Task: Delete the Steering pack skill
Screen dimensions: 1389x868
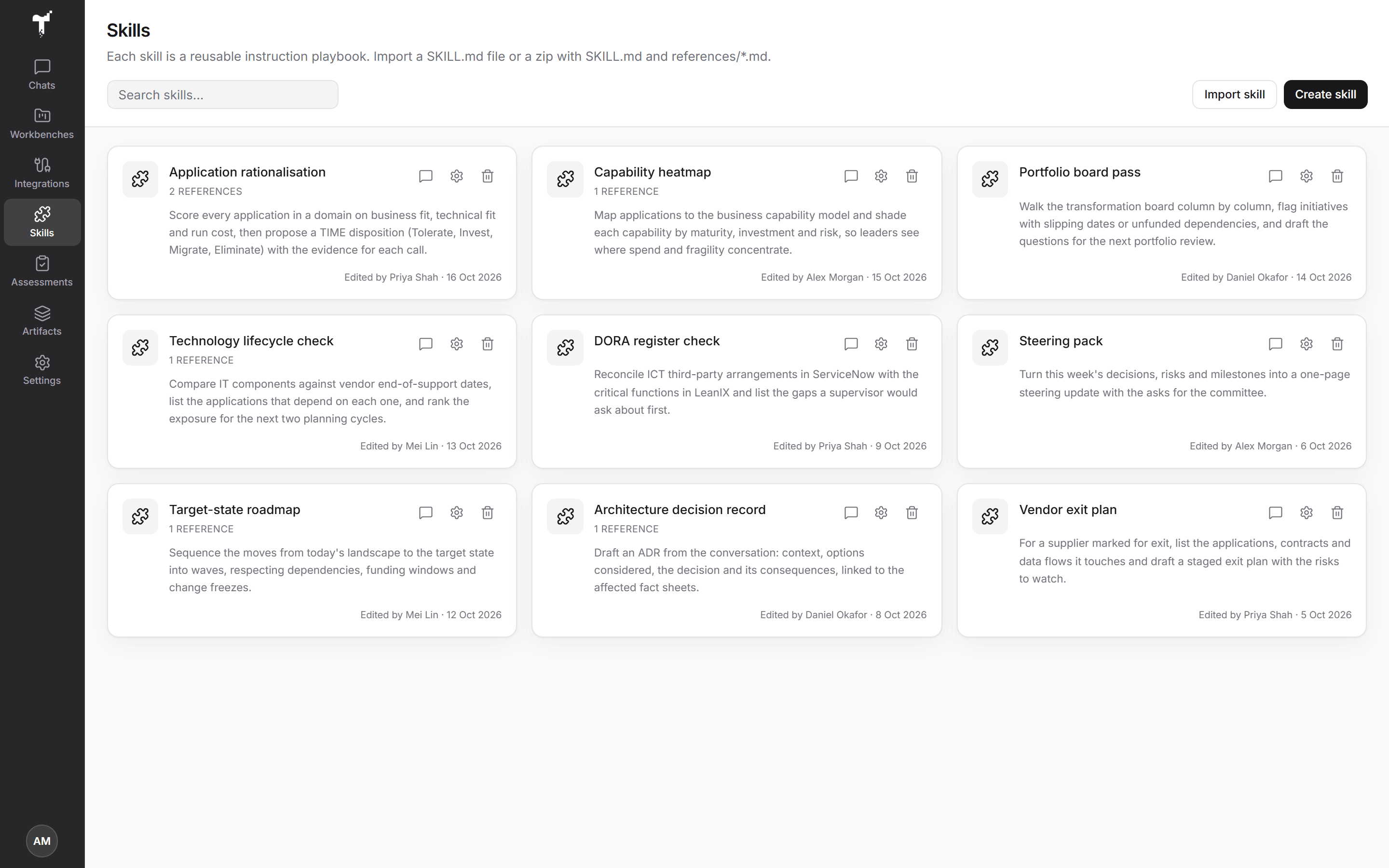Action: point(1337,344)
